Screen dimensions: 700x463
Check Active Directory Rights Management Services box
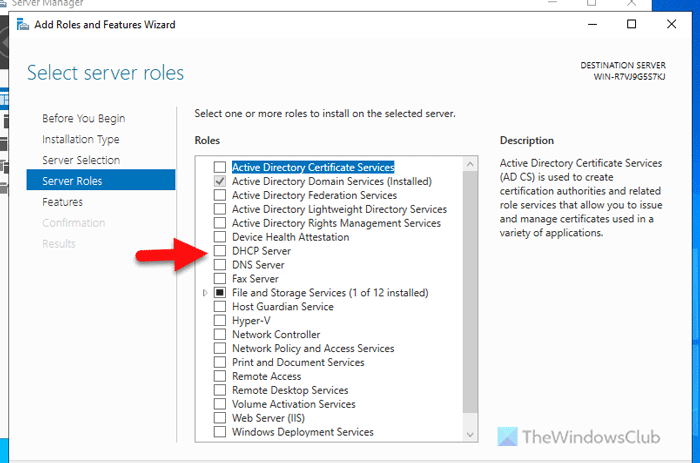click(x=220, y=223)
